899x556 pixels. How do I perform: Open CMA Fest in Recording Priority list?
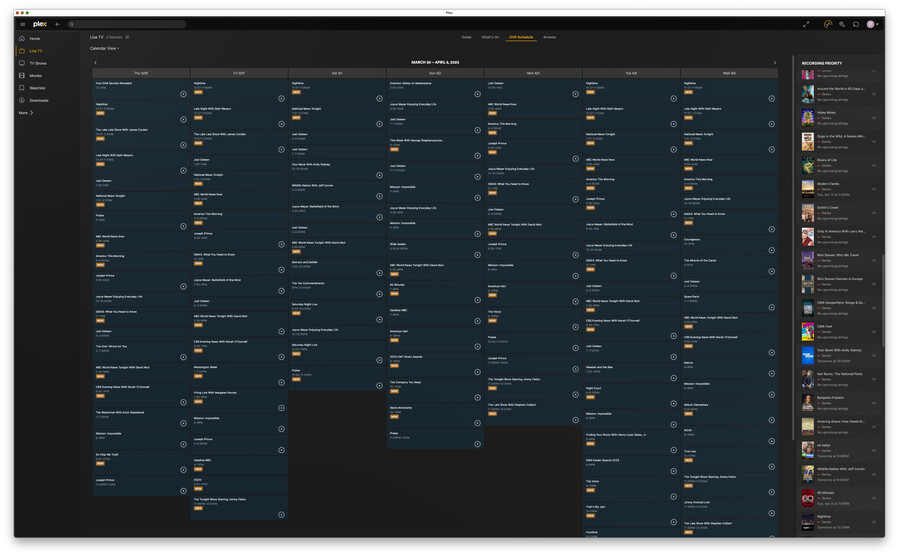[839, 331]
